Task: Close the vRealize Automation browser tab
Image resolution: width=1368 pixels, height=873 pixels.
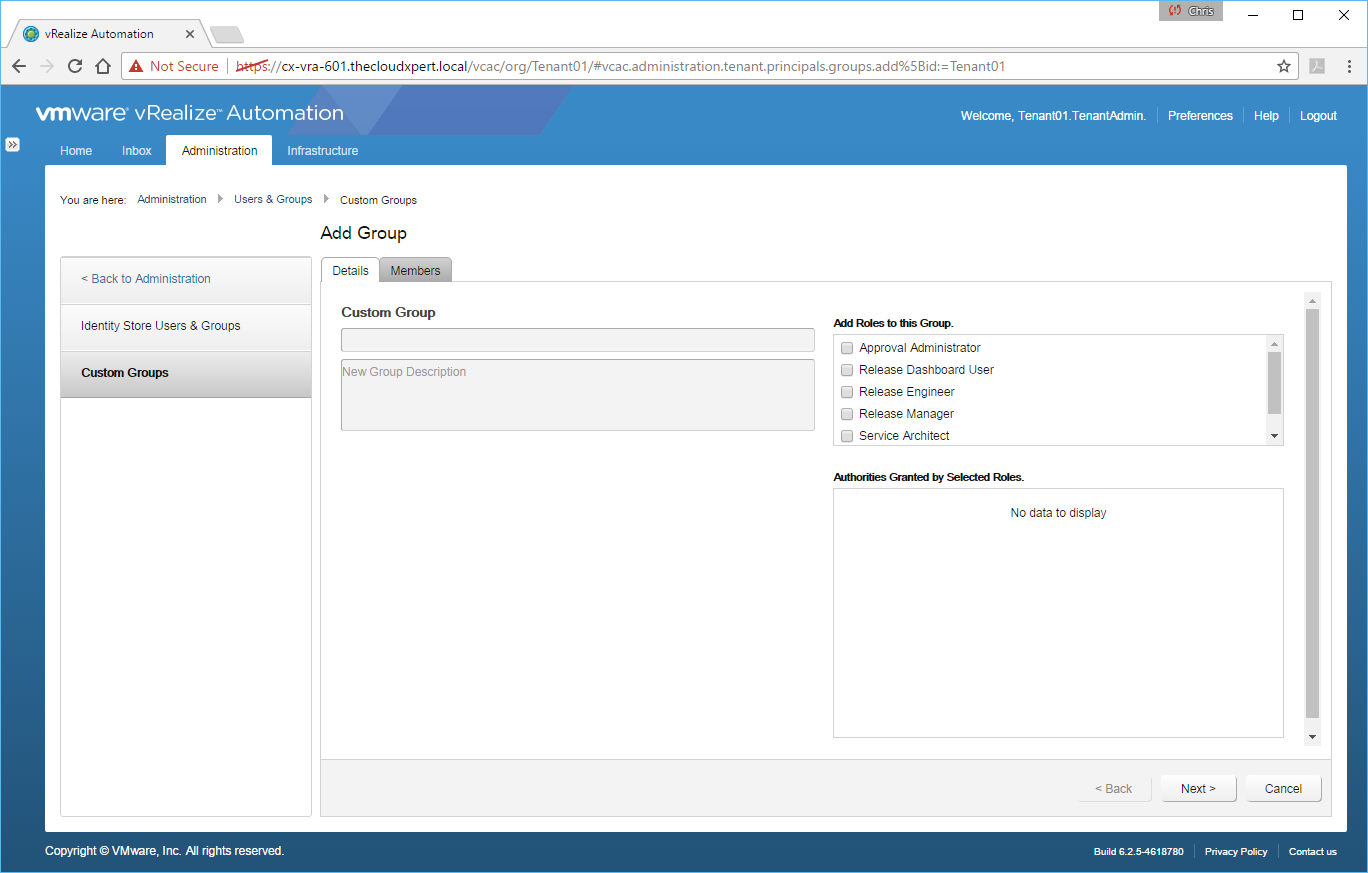Action: 190,34
